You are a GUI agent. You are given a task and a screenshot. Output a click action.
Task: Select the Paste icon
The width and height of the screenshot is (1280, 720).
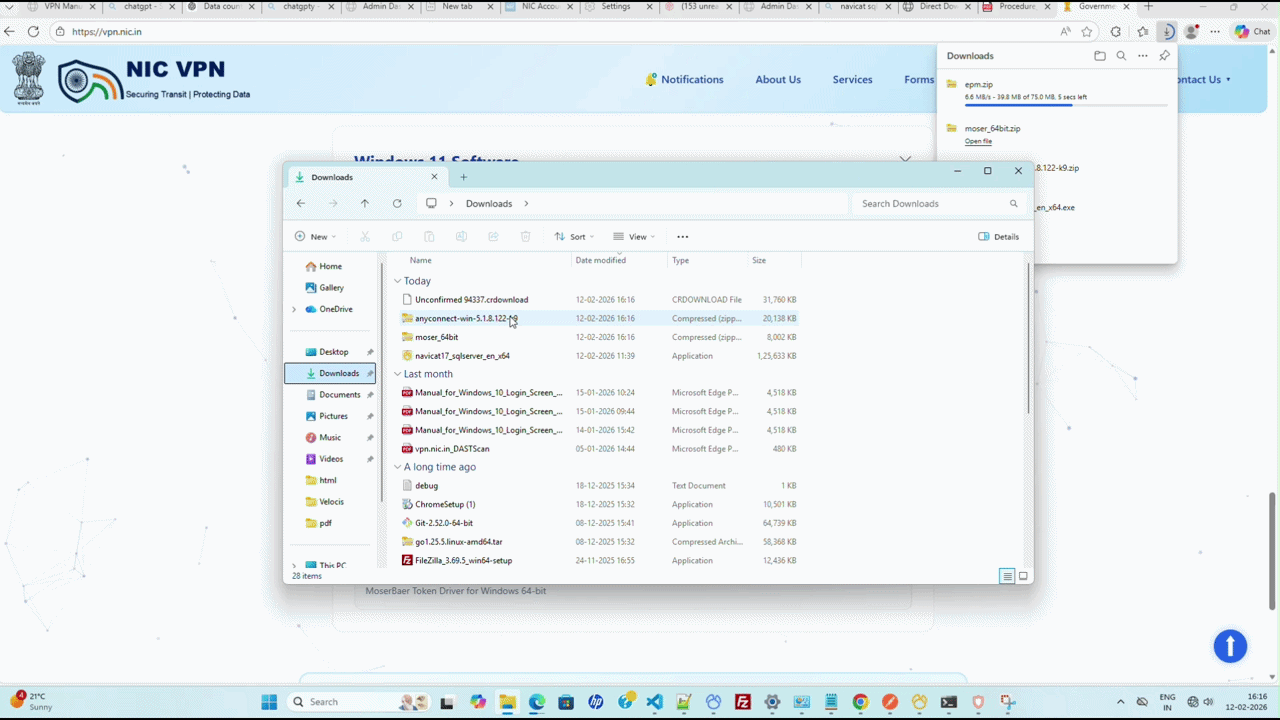(429, 236)
